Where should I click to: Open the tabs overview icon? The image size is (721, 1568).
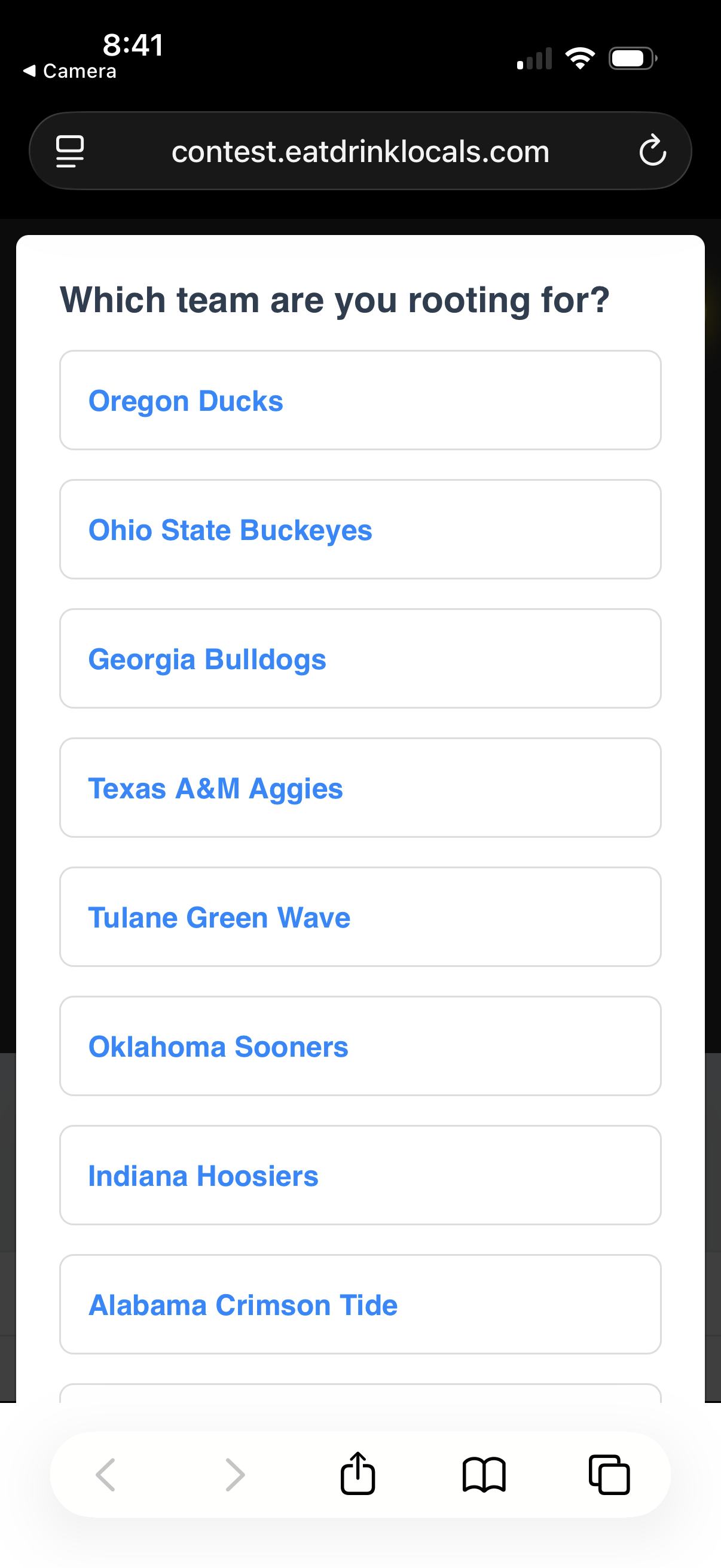(x=609, y=1474)
